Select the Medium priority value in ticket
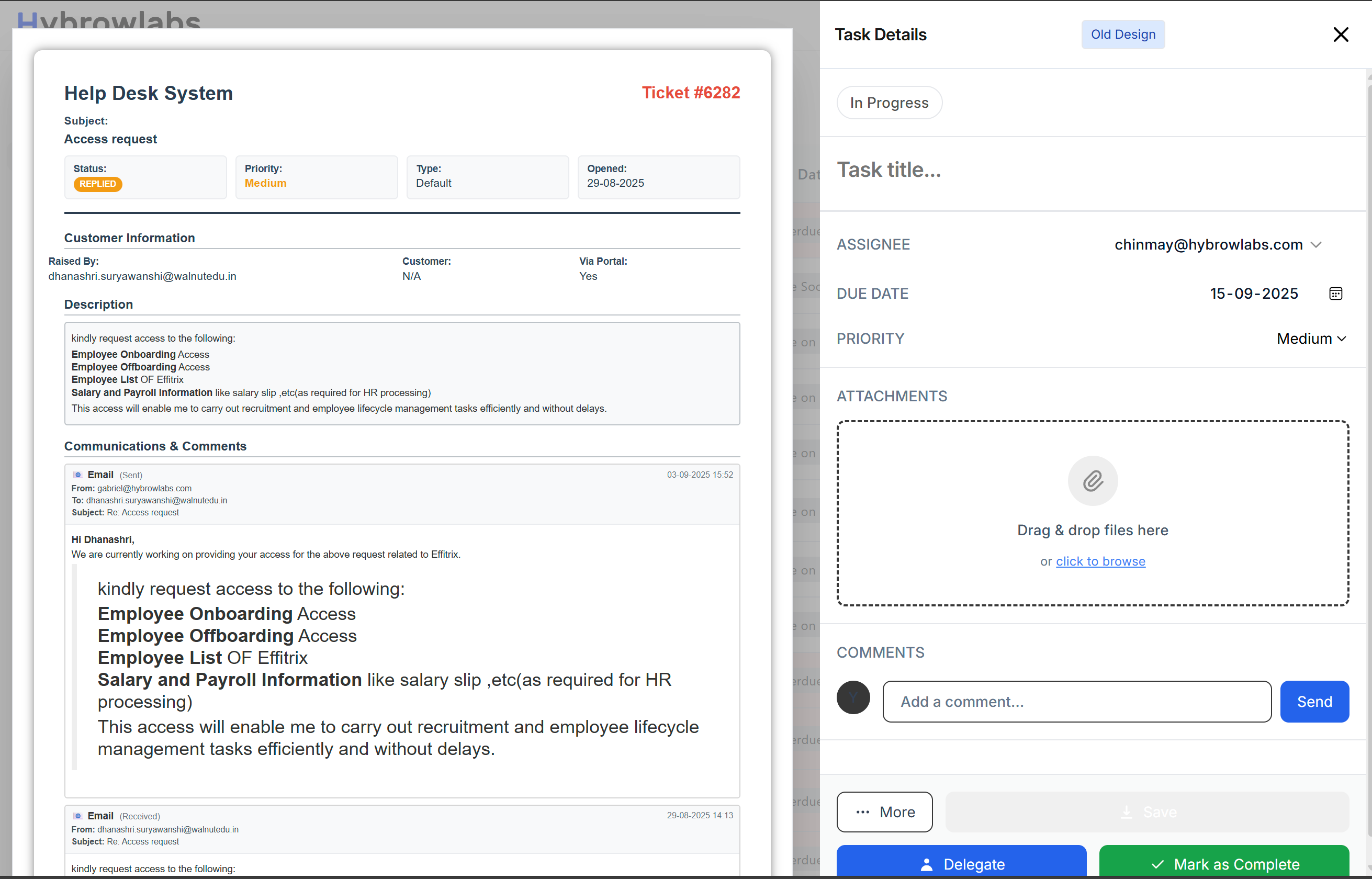Image resolution: width=1372 pixels, height=879 pixels. click(x=265, y=183)
